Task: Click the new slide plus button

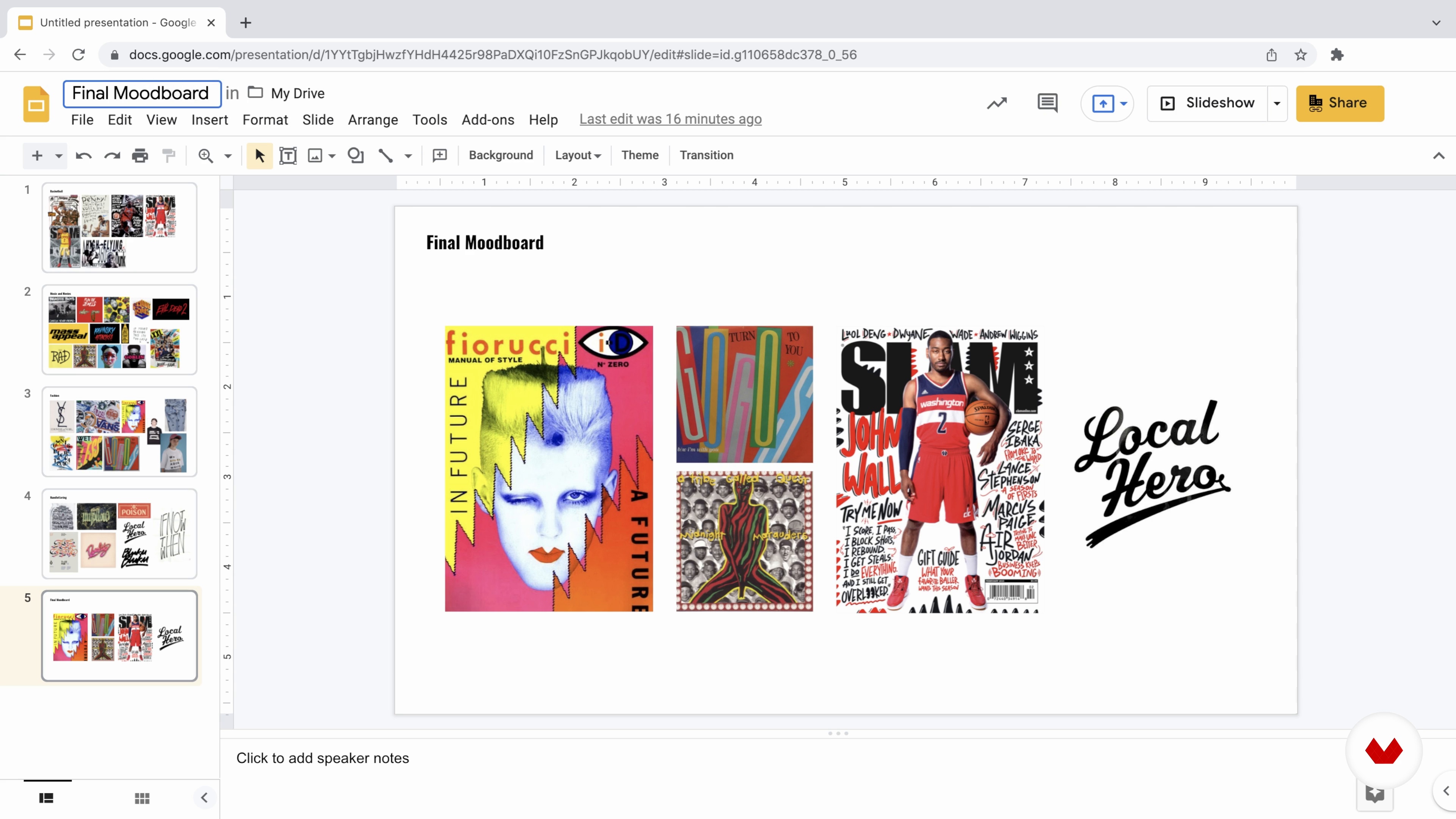Action: (37, 155)
